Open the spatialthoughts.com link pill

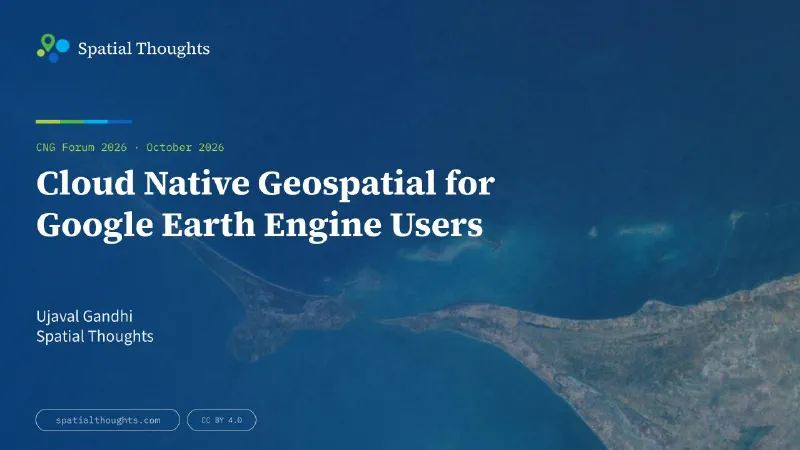[x=108, y=420]
